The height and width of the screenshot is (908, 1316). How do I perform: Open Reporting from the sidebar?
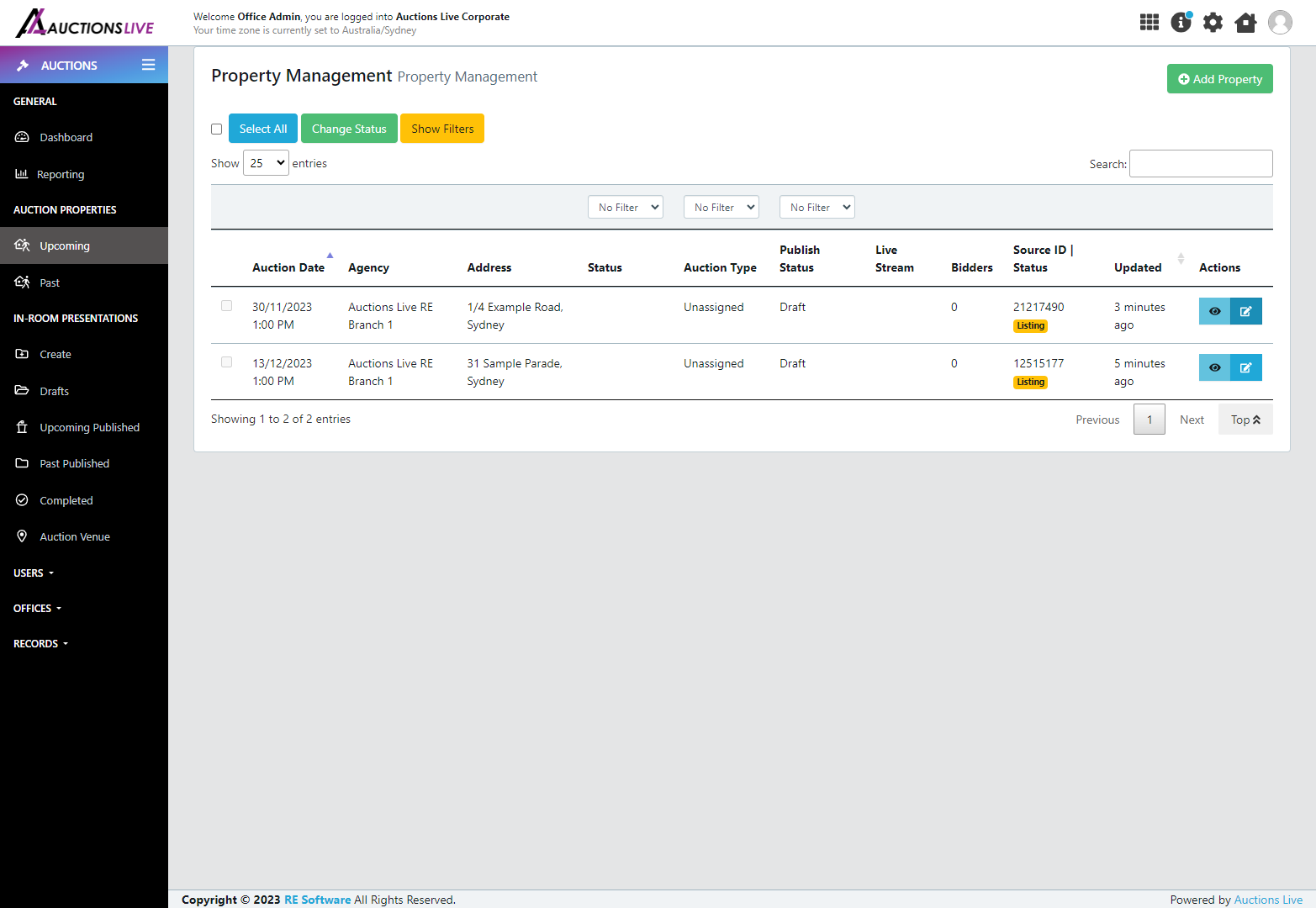click(61, 174)
